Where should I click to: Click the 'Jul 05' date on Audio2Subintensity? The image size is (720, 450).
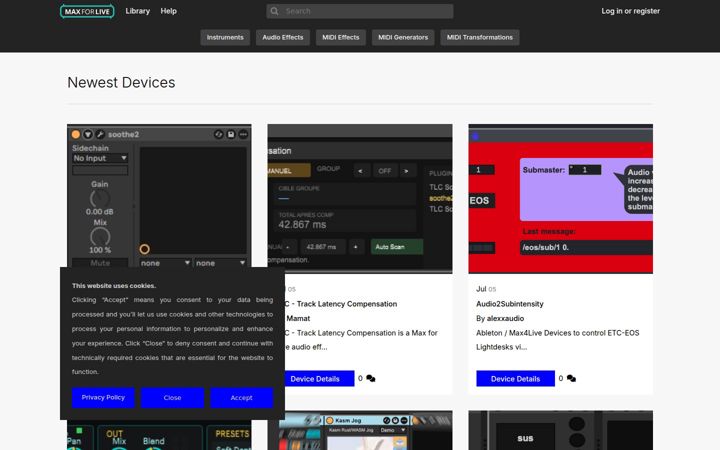tap(486, 289)
